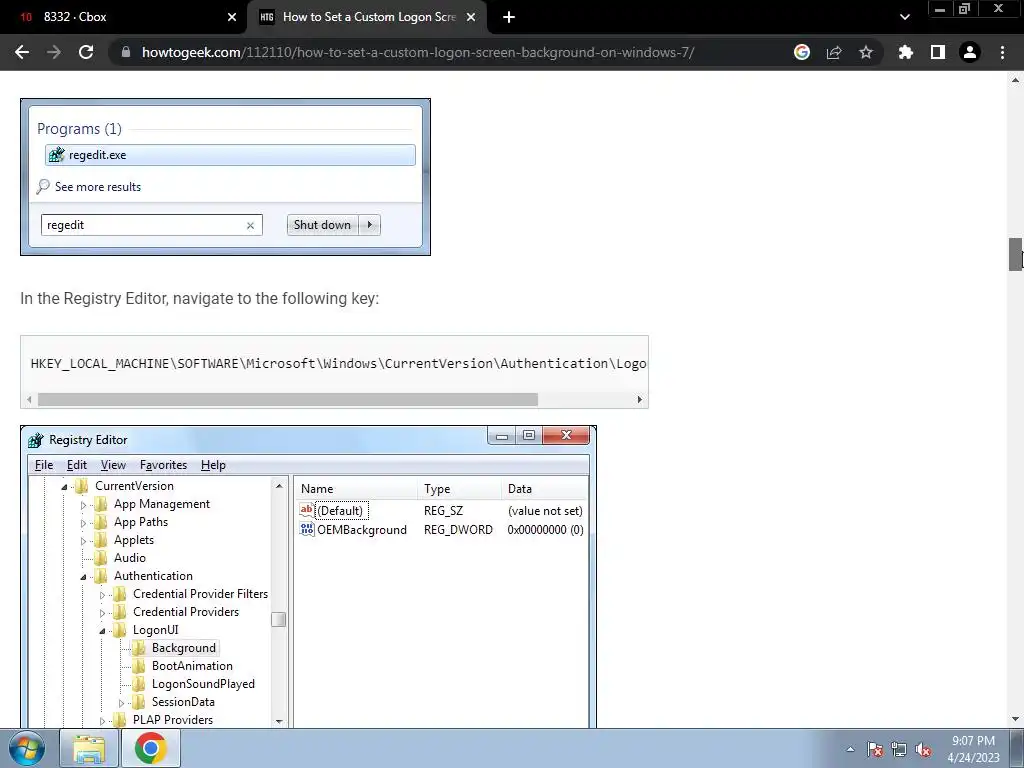This screenshot has width=1024, height=768.
Task: Open the Chrome profile avatar
Action: coord(970,52)
